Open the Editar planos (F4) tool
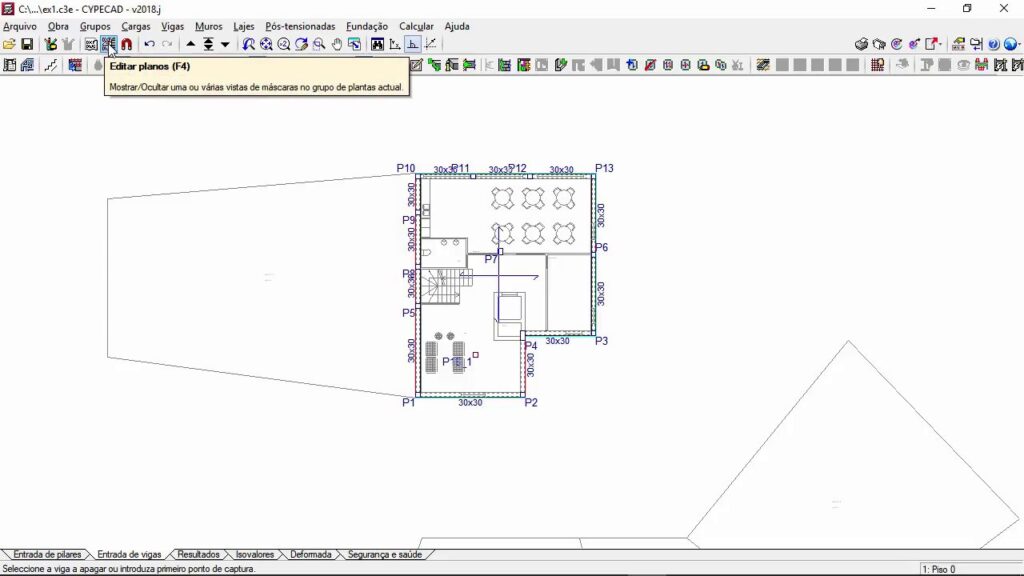Viewport: 1024px width, 576px height. [x=108, y=44]
